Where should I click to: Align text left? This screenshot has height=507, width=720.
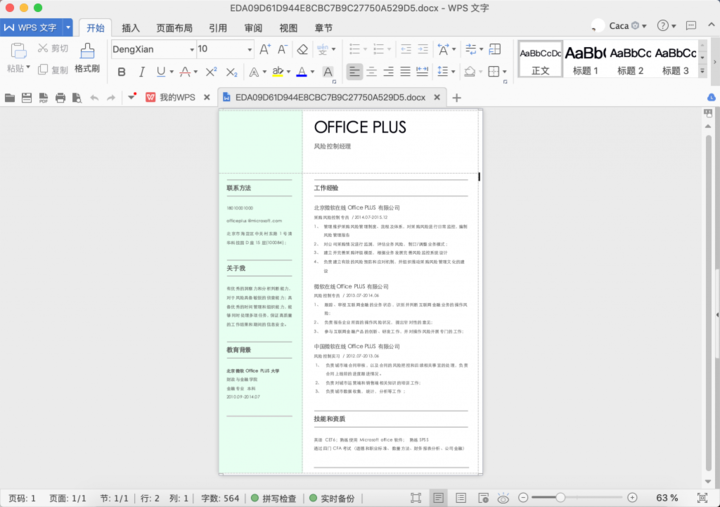click(354, 72)
